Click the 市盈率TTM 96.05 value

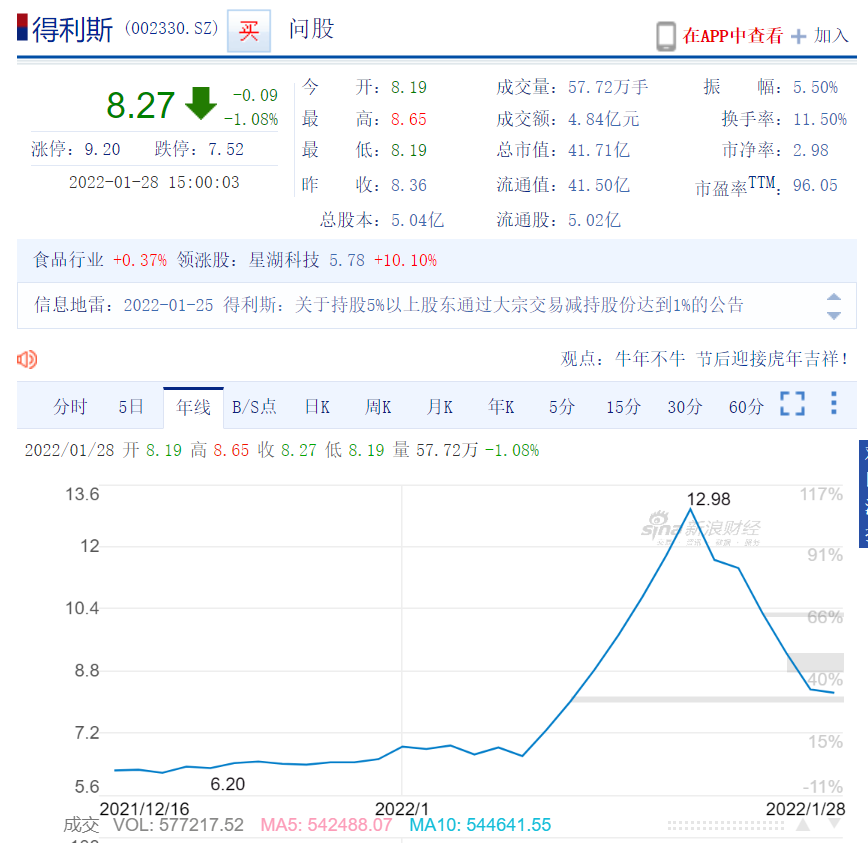815,185
